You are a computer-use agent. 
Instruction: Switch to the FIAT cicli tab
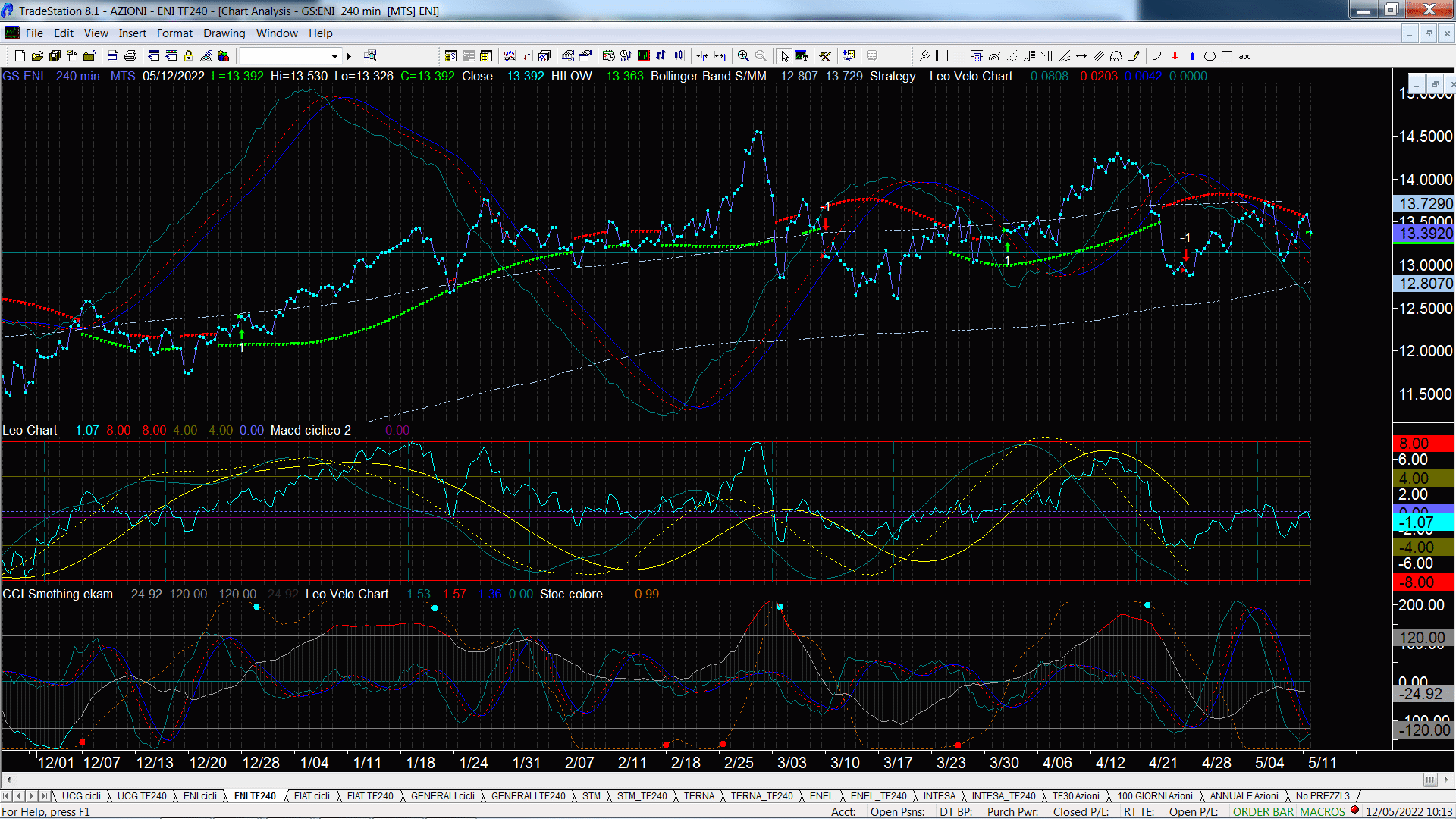(312, 795)
